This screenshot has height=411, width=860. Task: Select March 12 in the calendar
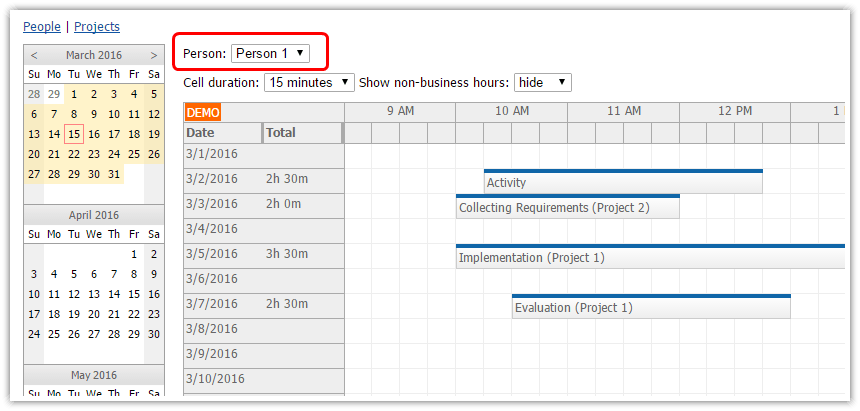point(154,114)
